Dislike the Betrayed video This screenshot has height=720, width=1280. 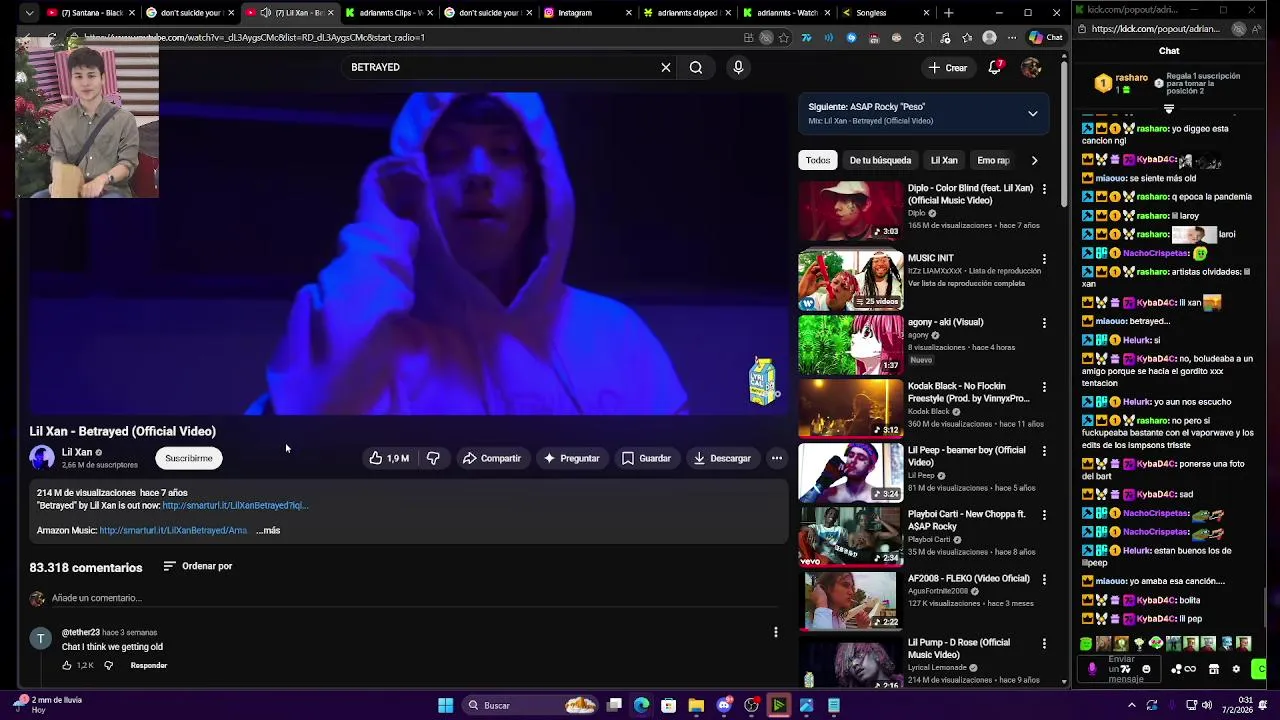coord(433,458)
